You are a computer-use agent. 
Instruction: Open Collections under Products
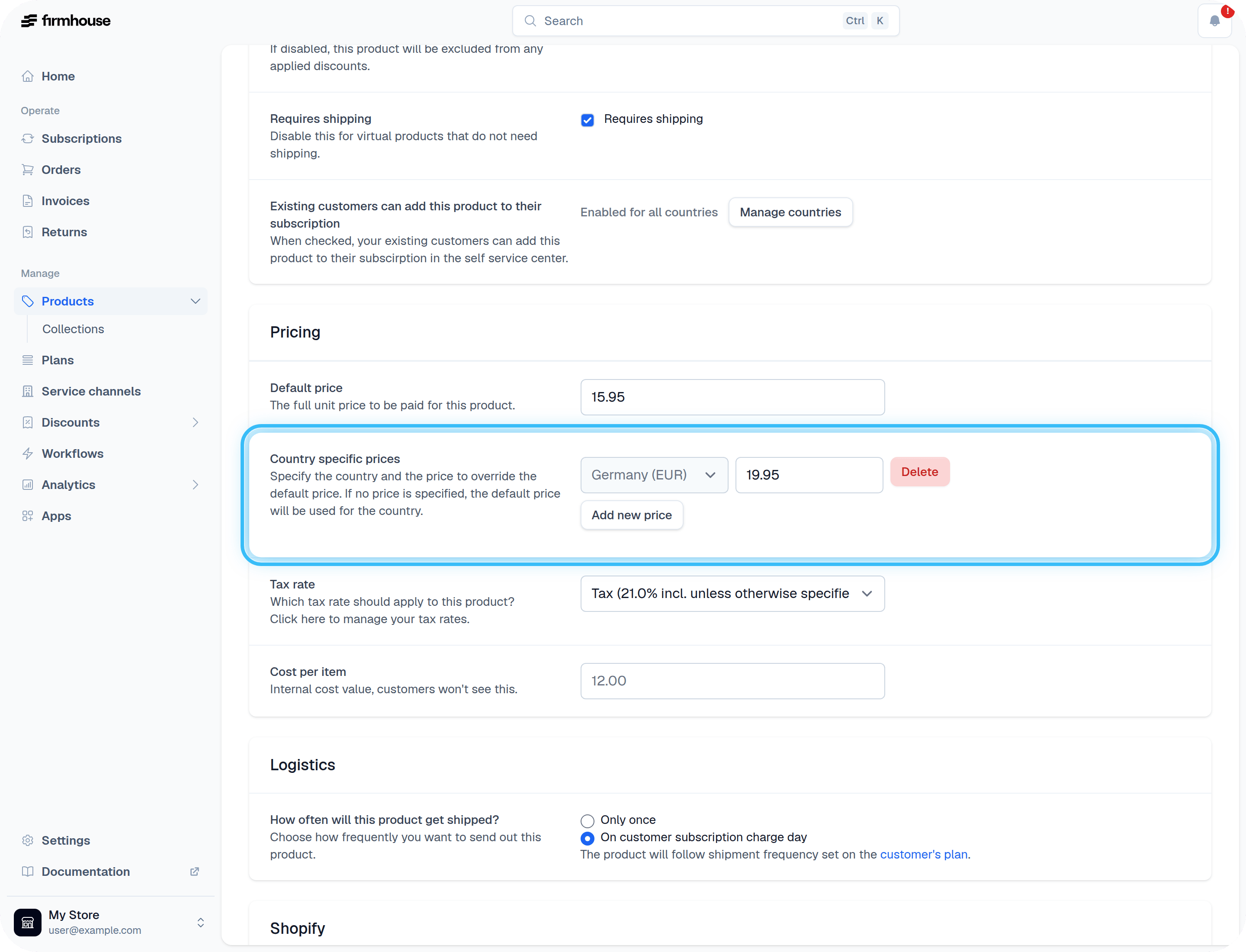pyautogui.click(x=73, y=329)
